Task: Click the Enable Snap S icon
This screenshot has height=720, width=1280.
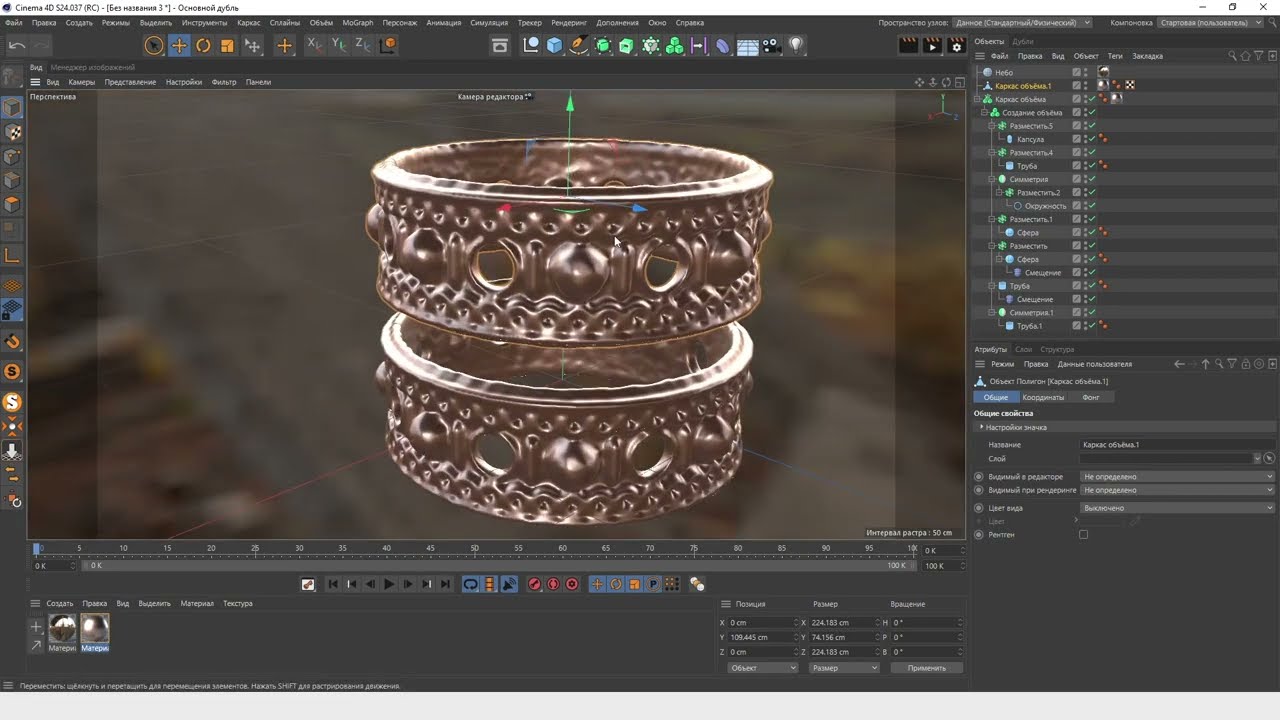Action: point(12,372)
